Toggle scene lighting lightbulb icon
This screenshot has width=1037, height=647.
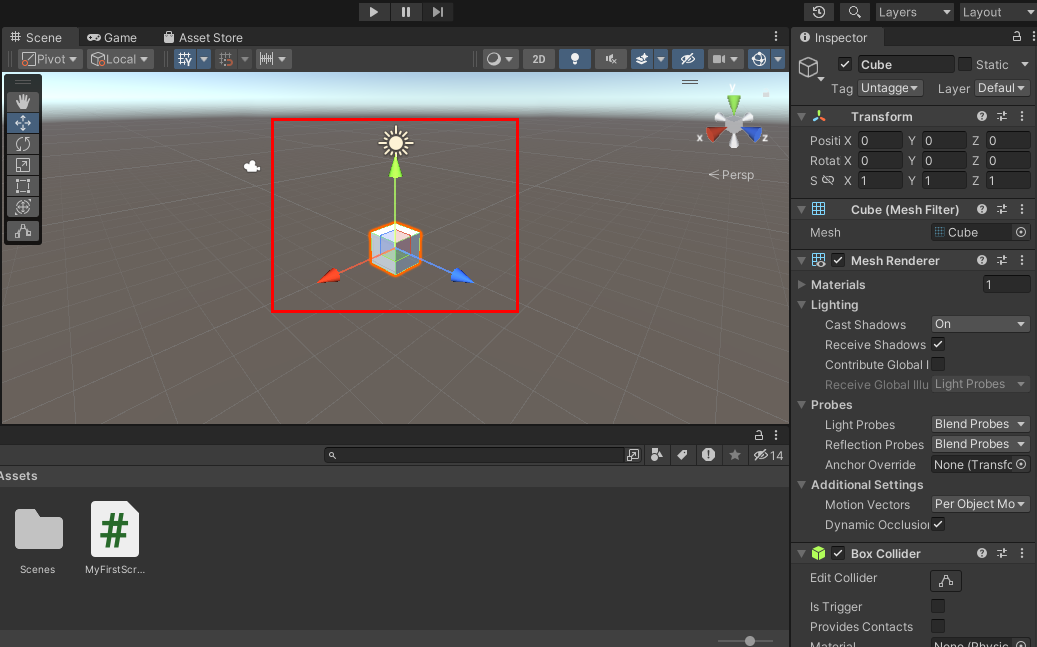(574, 59)
